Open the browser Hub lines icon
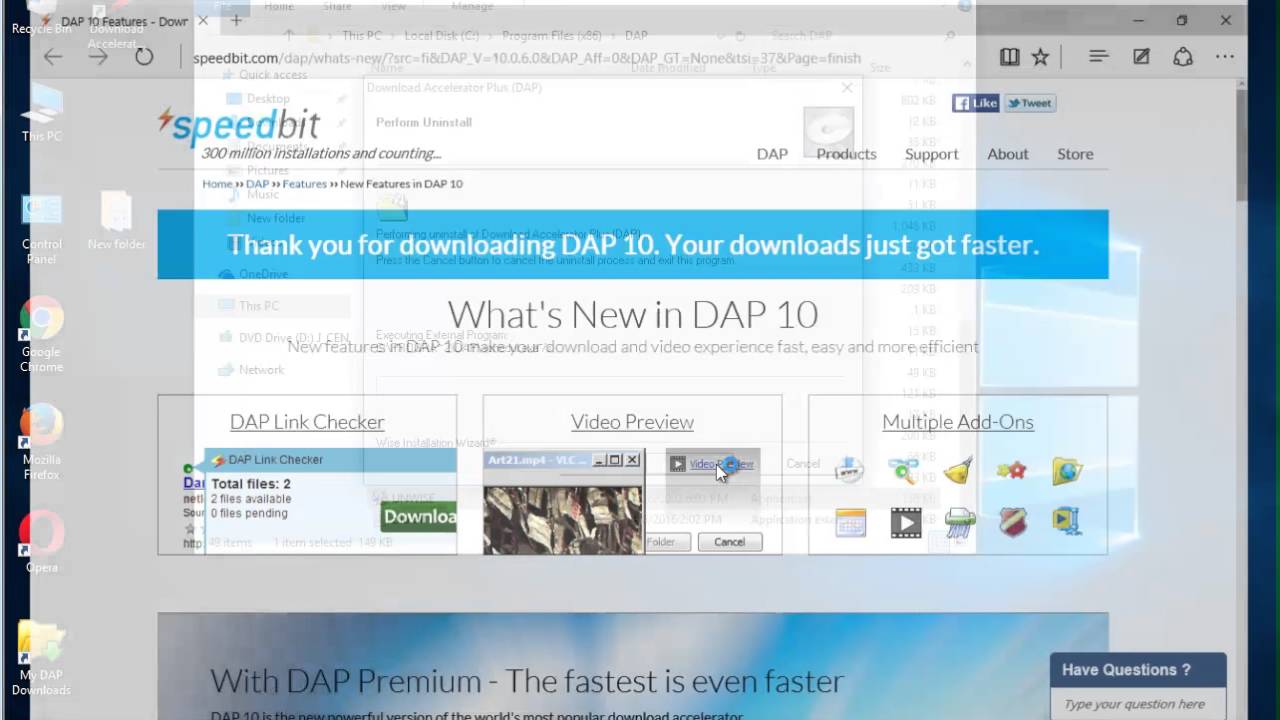Viewport: 1280px width, 720px height. point(1098,57)
